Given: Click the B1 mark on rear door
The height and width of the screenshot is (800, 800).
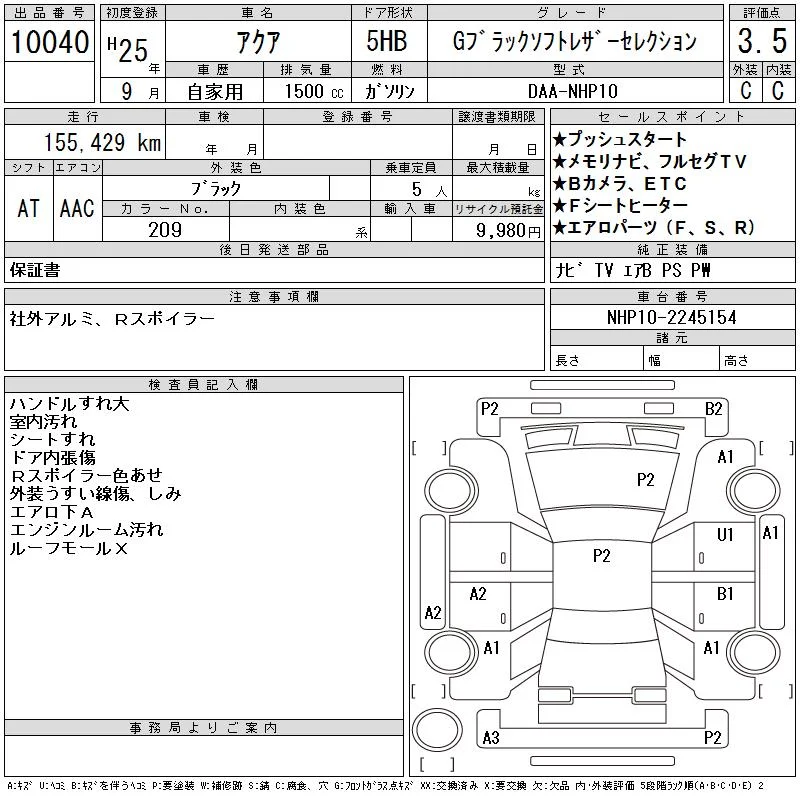Looking at the screenshot, I should pyautogui.click(x=724, y=594).
